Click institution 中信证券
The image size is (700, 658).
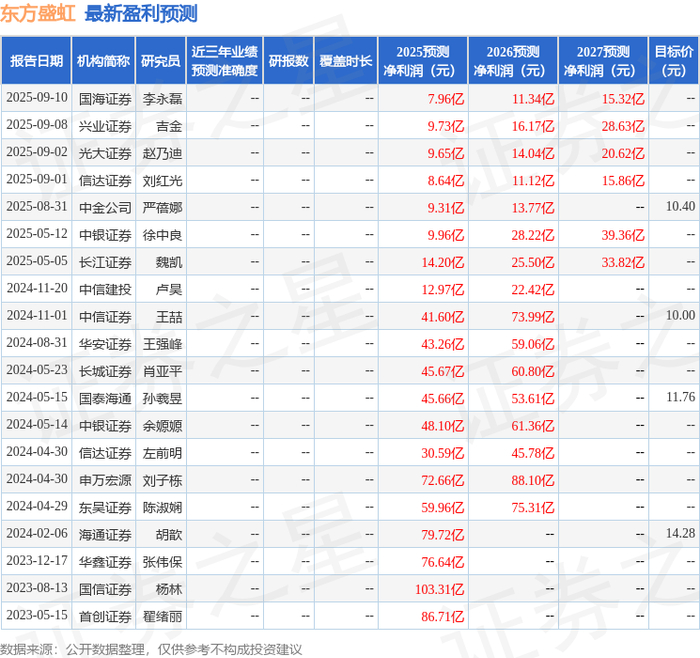105,317
